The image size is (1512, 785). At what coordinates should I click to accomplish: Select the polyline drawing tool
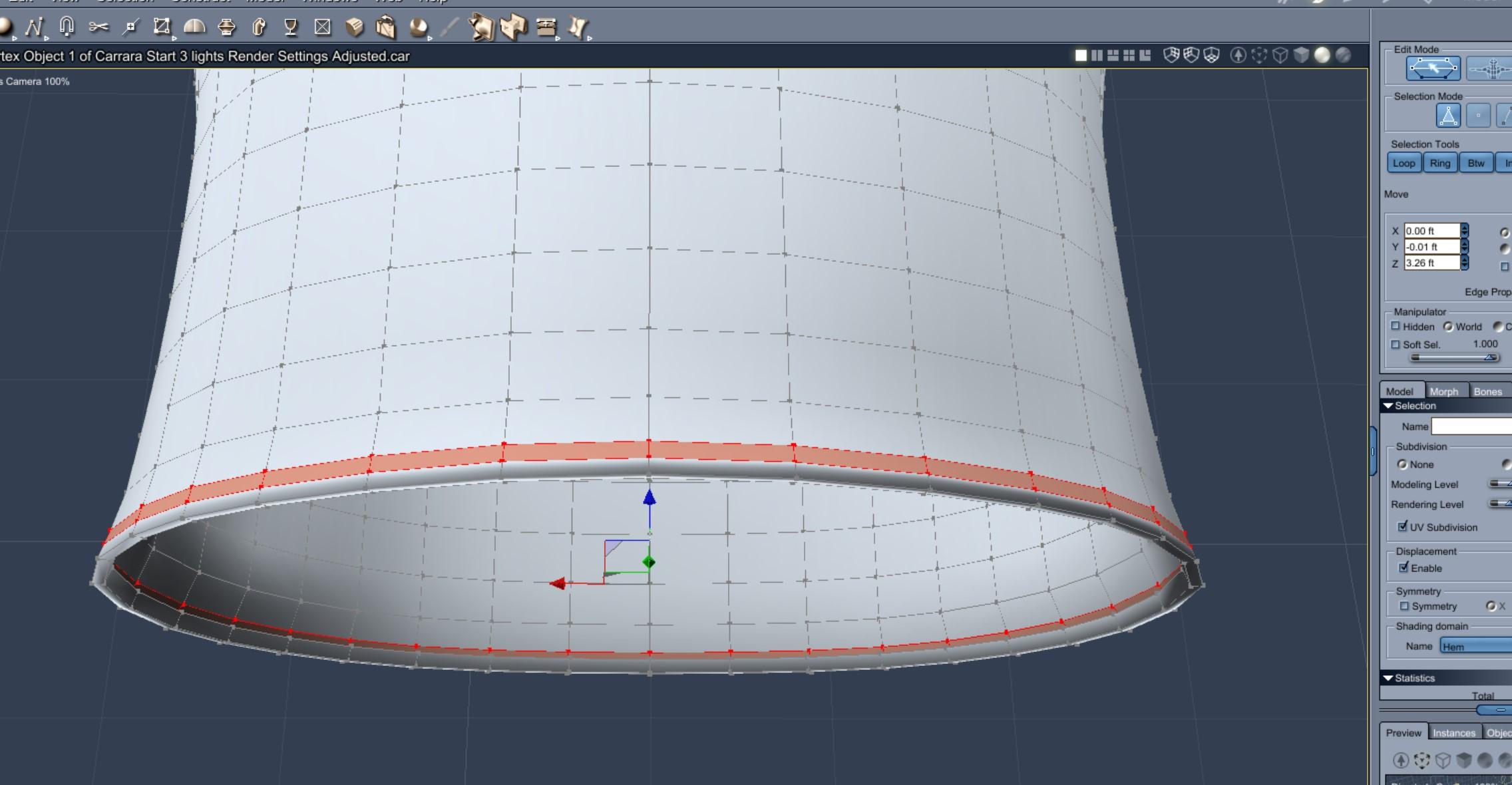[x=33, y=27]
